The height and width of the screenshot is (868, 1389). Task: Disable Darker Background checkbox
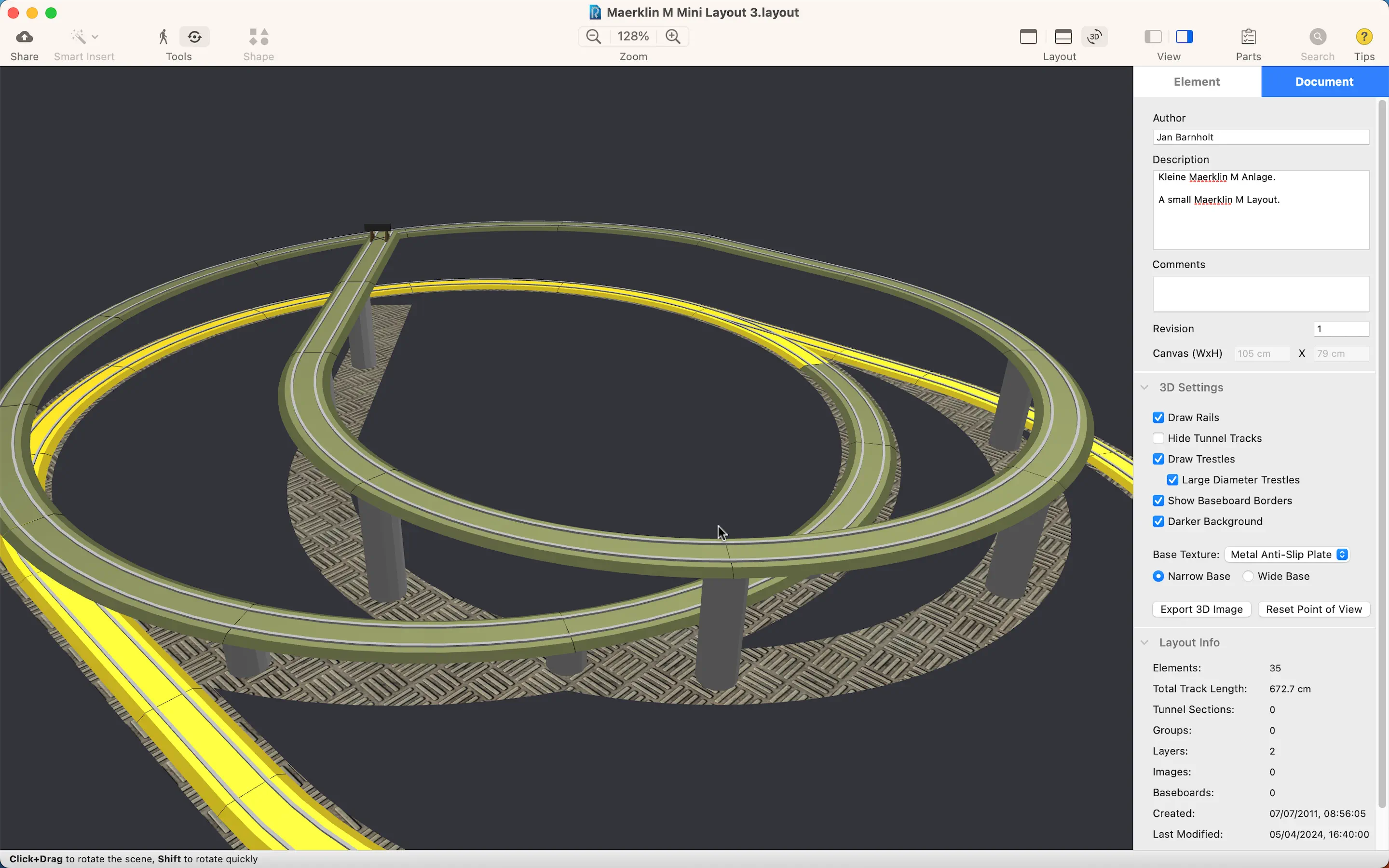[1158, 521]
